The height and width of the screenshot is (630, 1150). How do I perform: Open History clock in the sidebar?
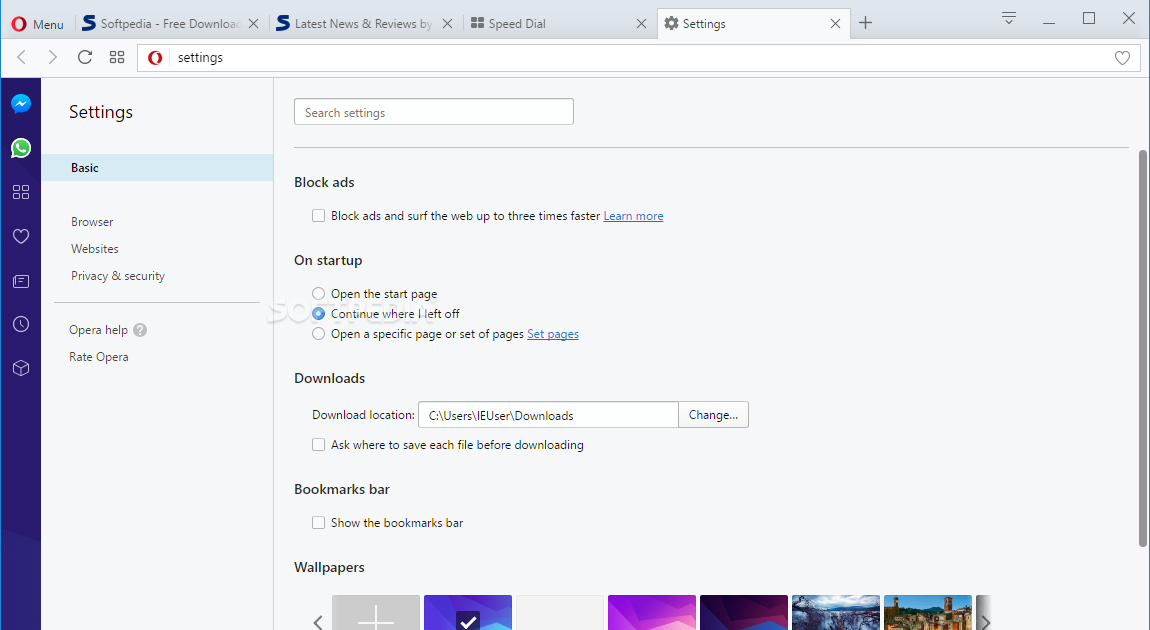click(x=21, y=324)
